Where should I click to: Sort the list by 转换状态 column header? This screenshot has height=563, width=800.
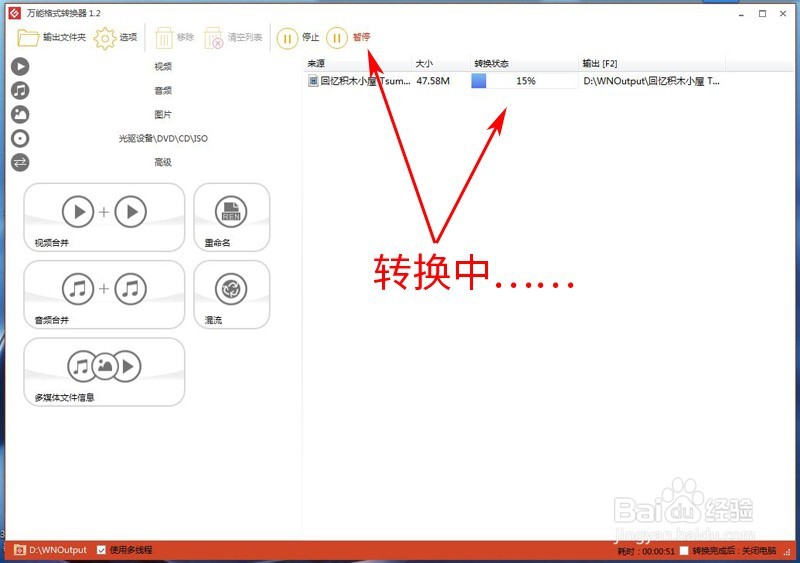(525, 64)
